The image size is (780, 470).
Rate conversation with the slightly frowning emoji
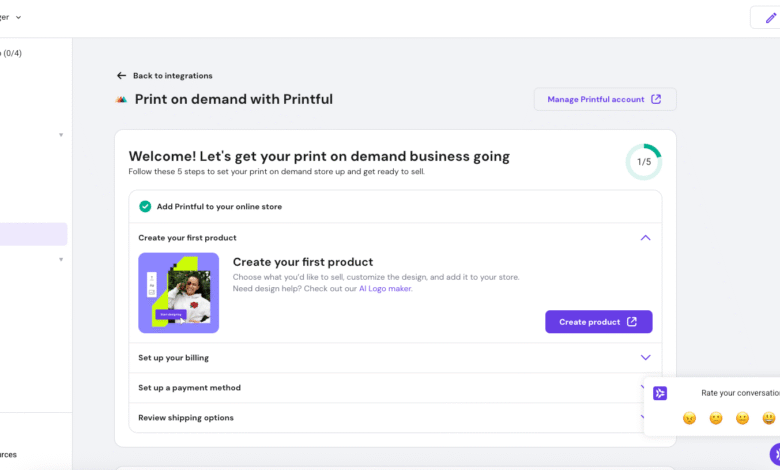(x=716, y=418)
